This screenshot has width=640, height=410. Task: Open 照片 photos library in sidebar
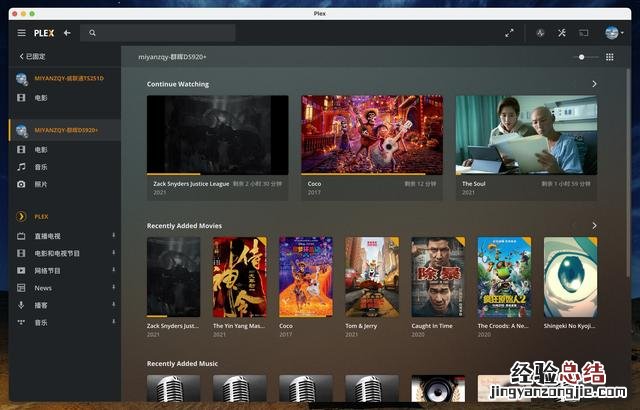[41, 184]
